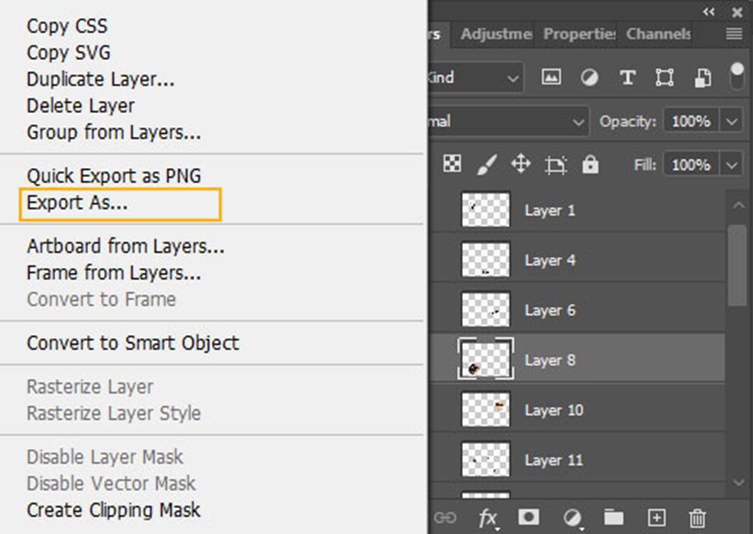Choose Export As... from the context menu
Screen dimensions: 753x534
pyautogui.click(x=77, y=203)
